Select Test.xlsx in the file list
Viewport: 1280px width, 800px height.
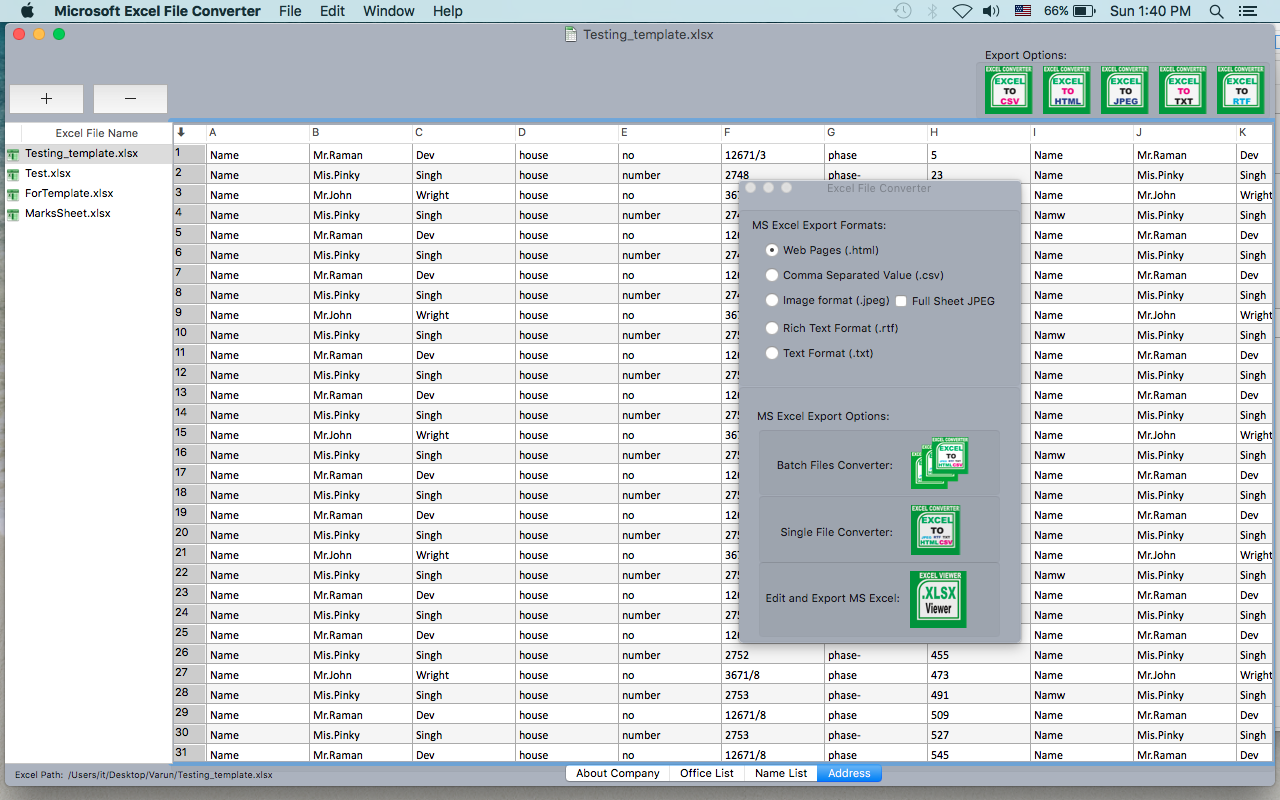pyautogui.click(x=88, y=174)
